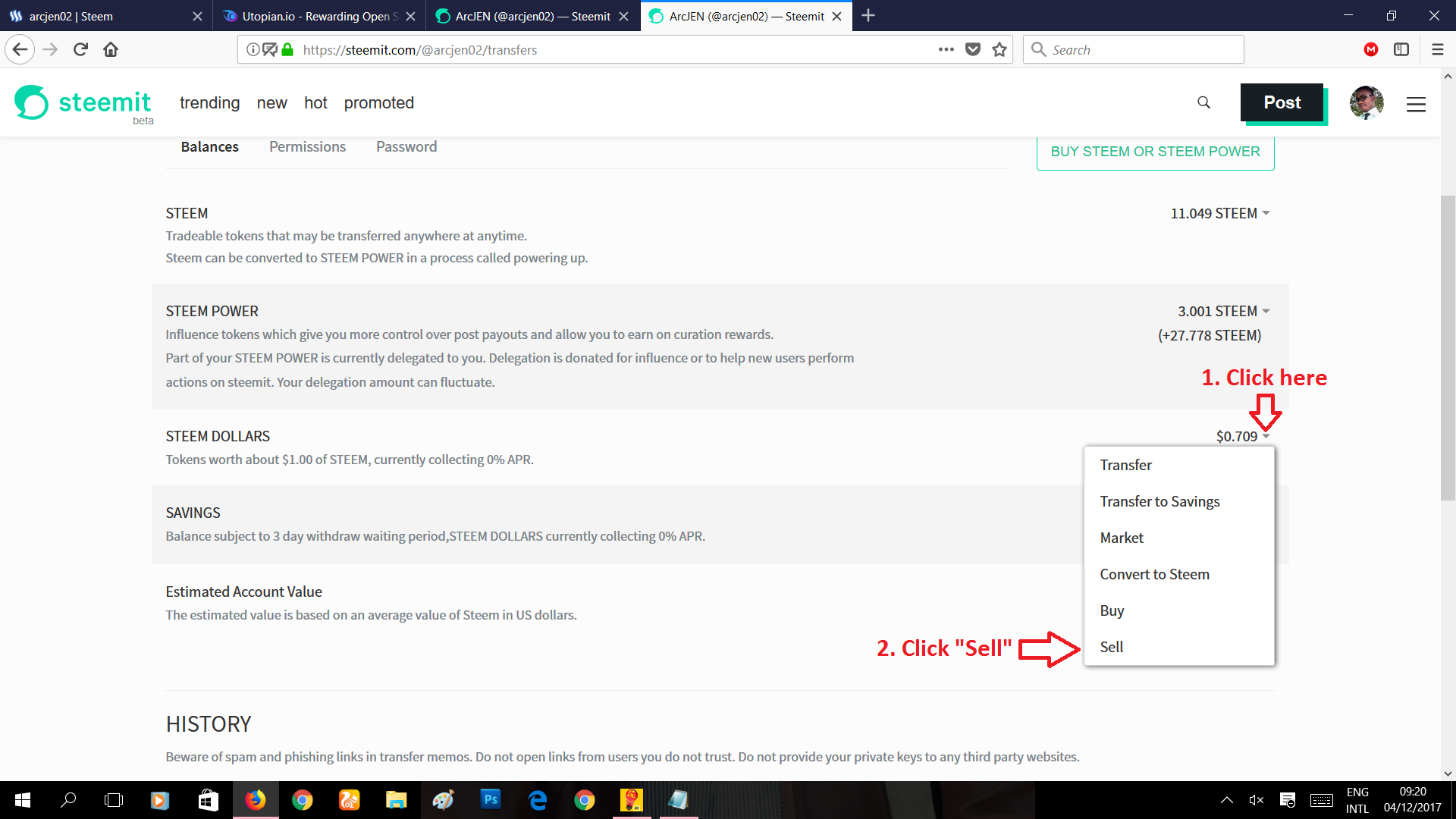The height and width of the screenshot is (819, 1456).
Task: Switch to the Permissions tab
Action: 307,147
